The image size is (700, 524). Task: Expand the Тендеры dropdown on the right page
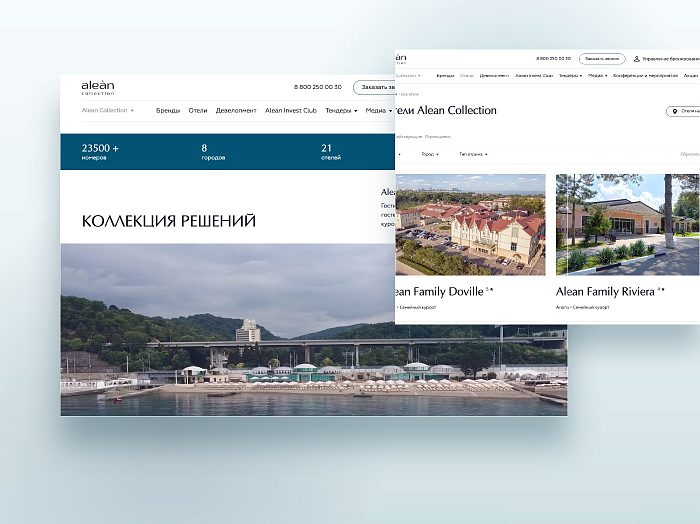click(x=571, y=76)
